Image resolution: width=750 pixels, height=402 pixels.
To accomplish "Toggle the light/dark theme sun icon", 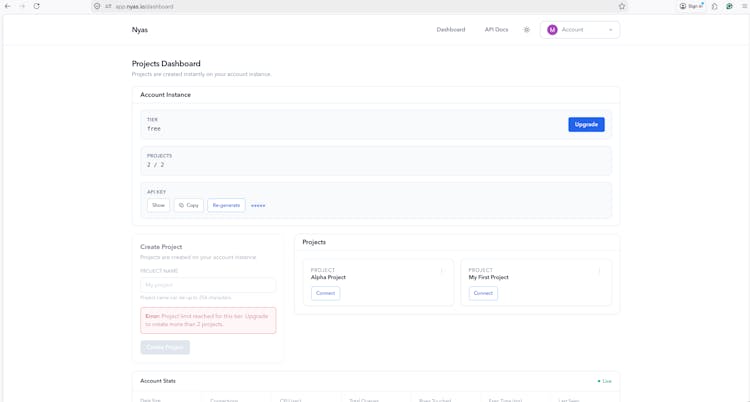I will point(527,30).
